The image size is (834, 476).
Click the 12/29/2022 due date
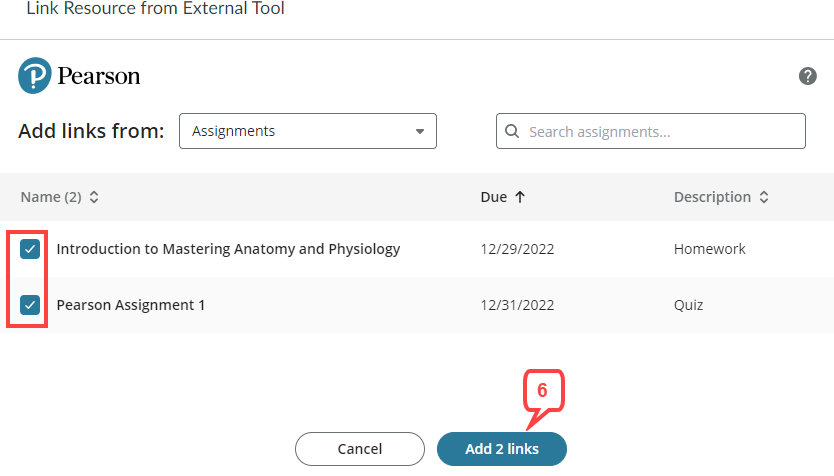[x=517, y=249]
